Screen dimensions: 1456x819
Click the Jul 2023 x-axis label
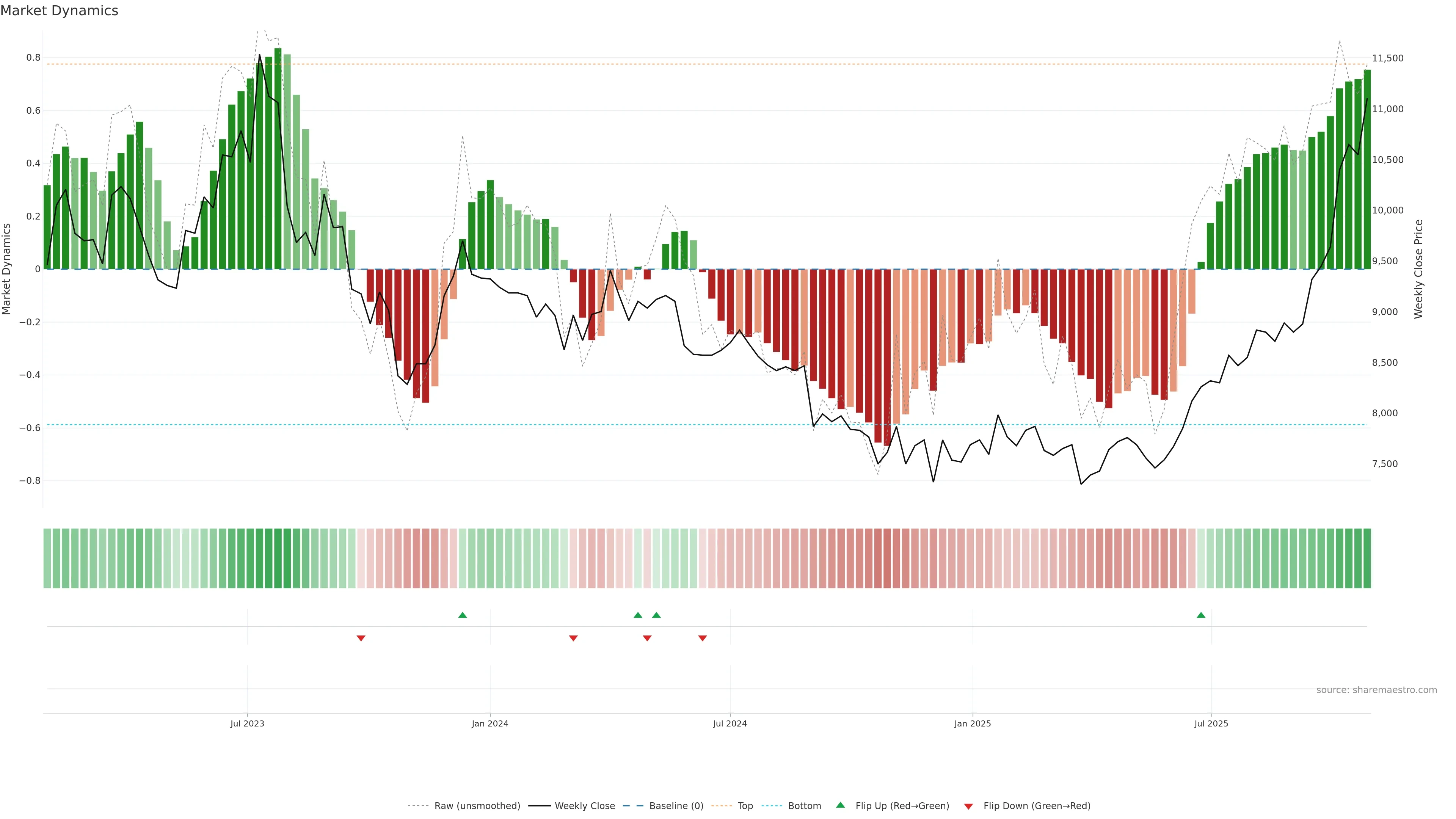247,723
